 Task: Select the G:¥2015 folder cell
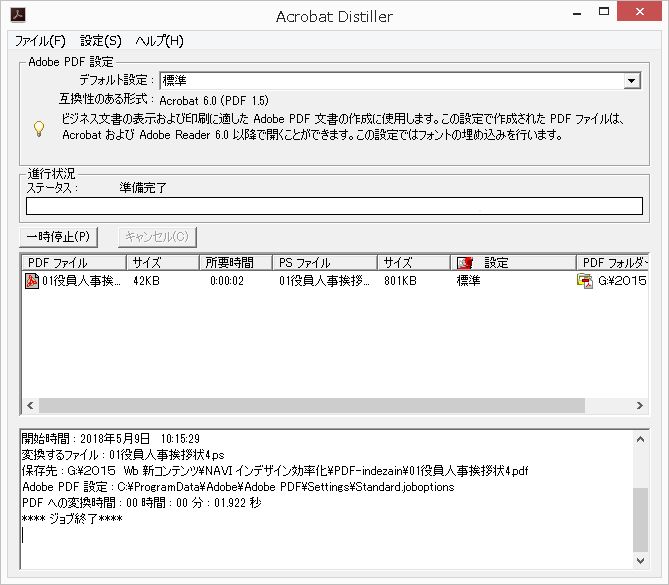click(x=622, y=281)
